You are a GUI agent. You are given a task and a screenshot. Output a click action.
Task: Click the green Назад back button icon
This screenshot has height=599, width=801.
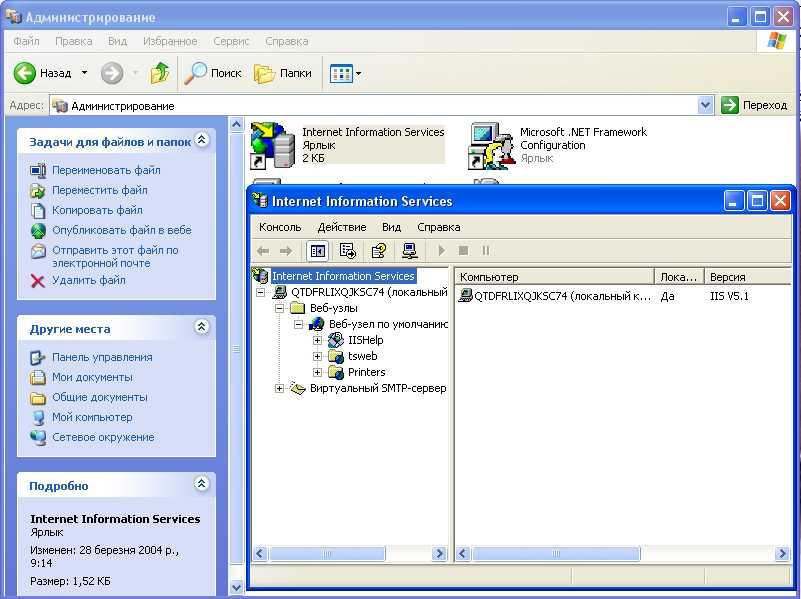24,74
